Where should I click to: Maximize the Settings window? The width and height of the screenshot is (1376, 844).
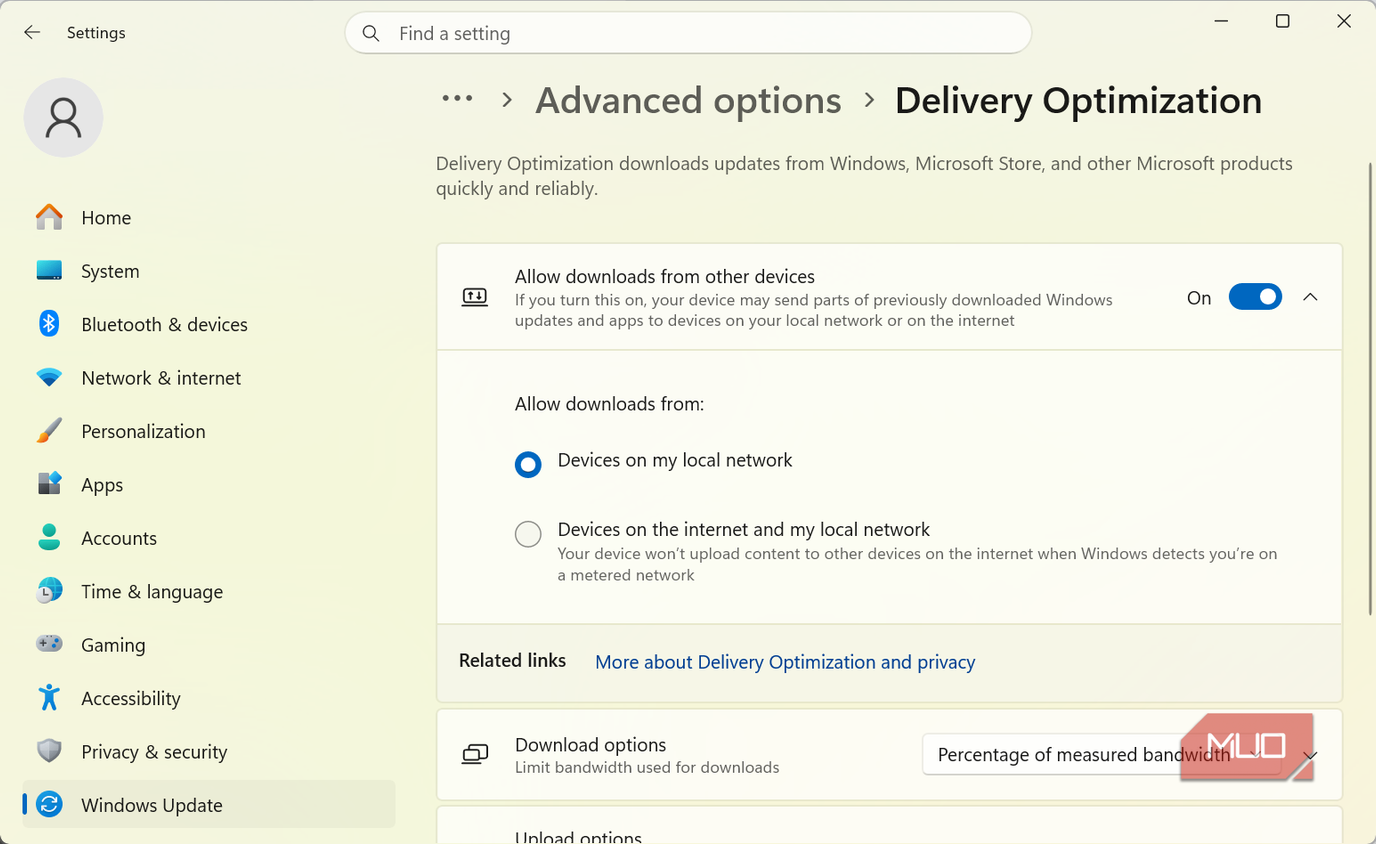point(1282,21)
